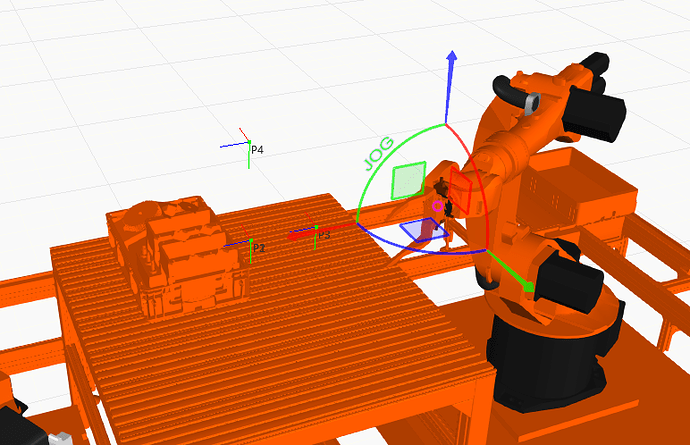
Task: Select the P3 point marker
Action: pos(316,234)
